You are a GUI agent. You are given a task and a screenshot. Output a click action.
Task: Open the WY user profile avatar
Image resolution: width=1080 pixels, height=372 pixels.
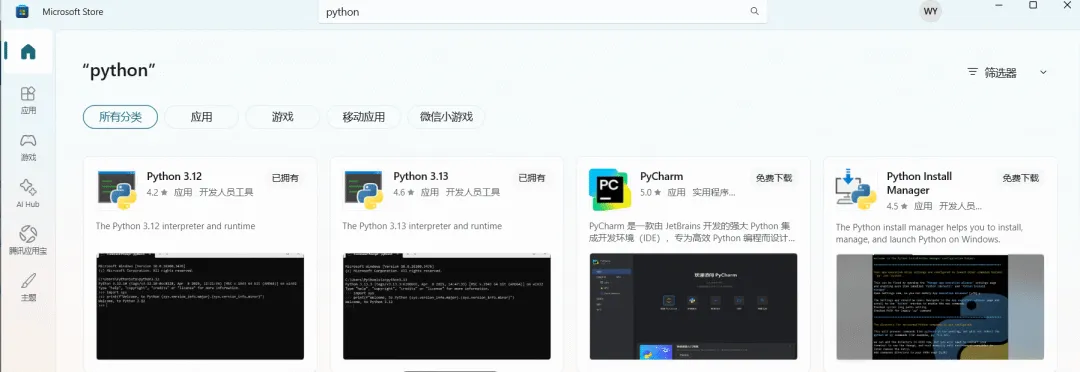(930, 12)
